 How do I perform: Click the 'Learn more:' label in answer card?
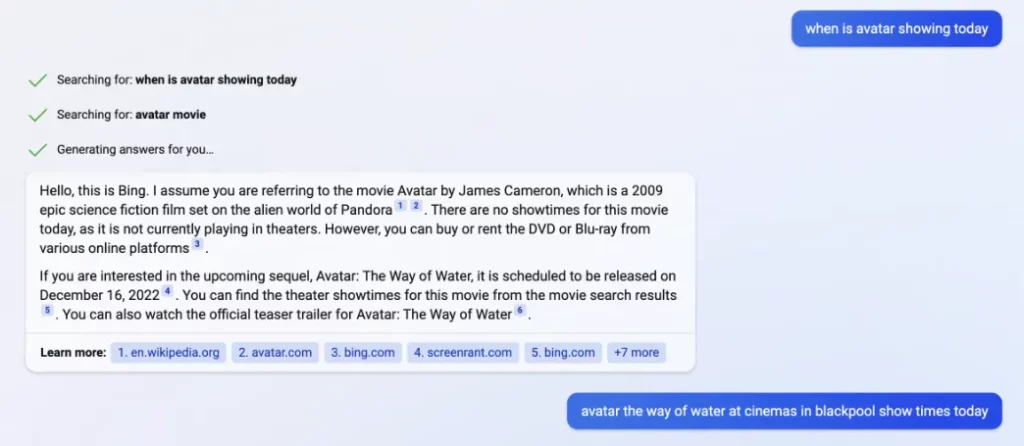point(73,353)
